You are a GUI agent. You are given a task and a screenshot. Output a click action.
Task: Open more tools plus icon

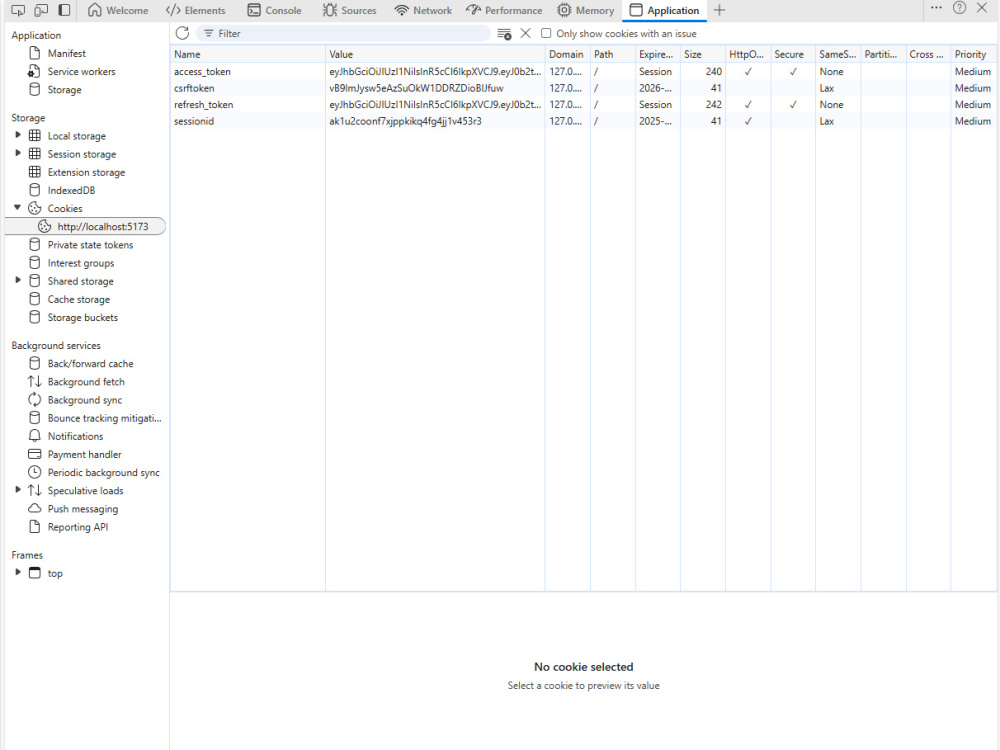tap(719, 10)
